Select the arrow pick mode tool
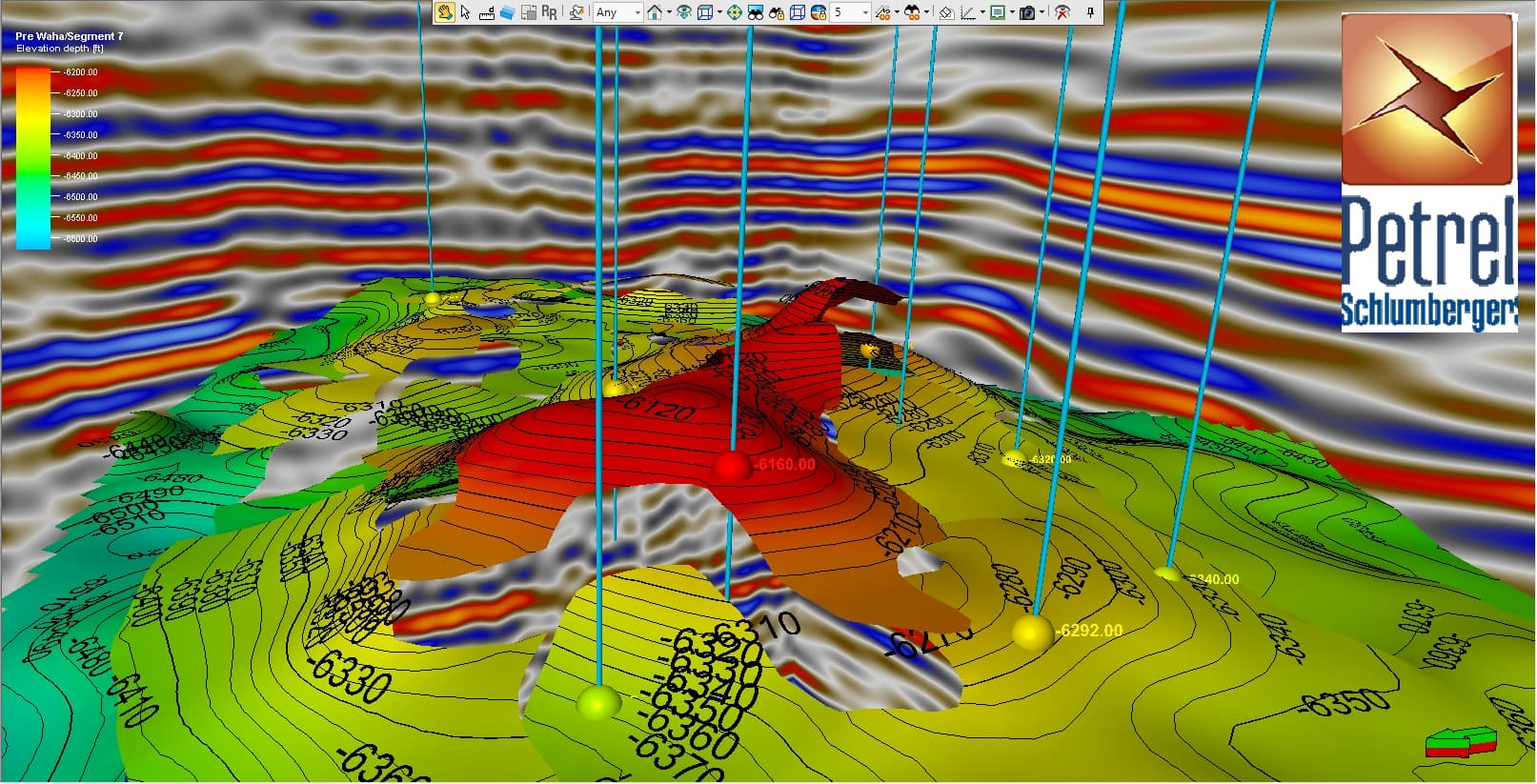This screenshot has height=784, width=1537. 465,12
